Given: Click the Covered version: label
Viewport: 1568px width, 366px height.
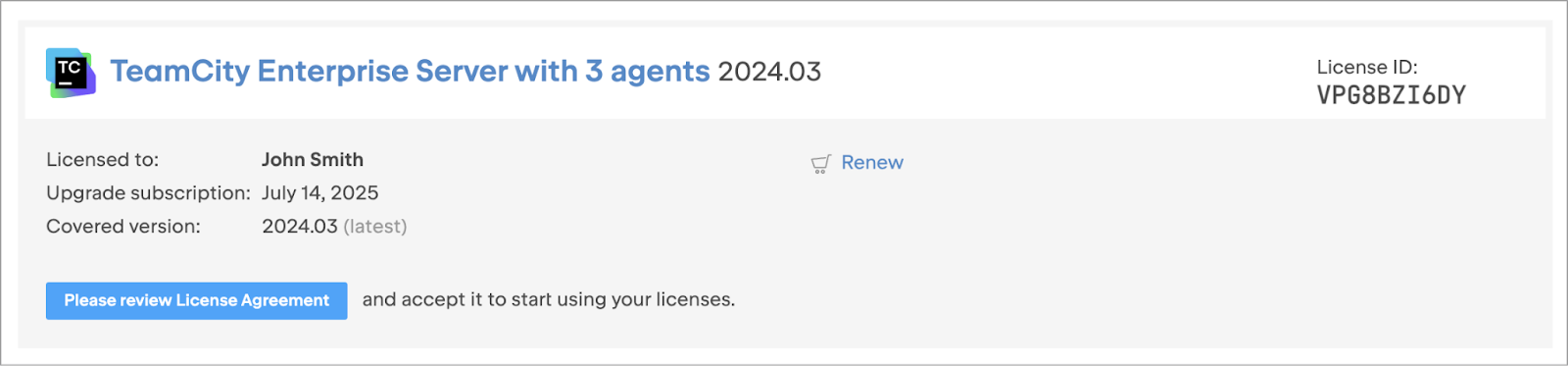Looking at the screenshot, I should point(123,227).
